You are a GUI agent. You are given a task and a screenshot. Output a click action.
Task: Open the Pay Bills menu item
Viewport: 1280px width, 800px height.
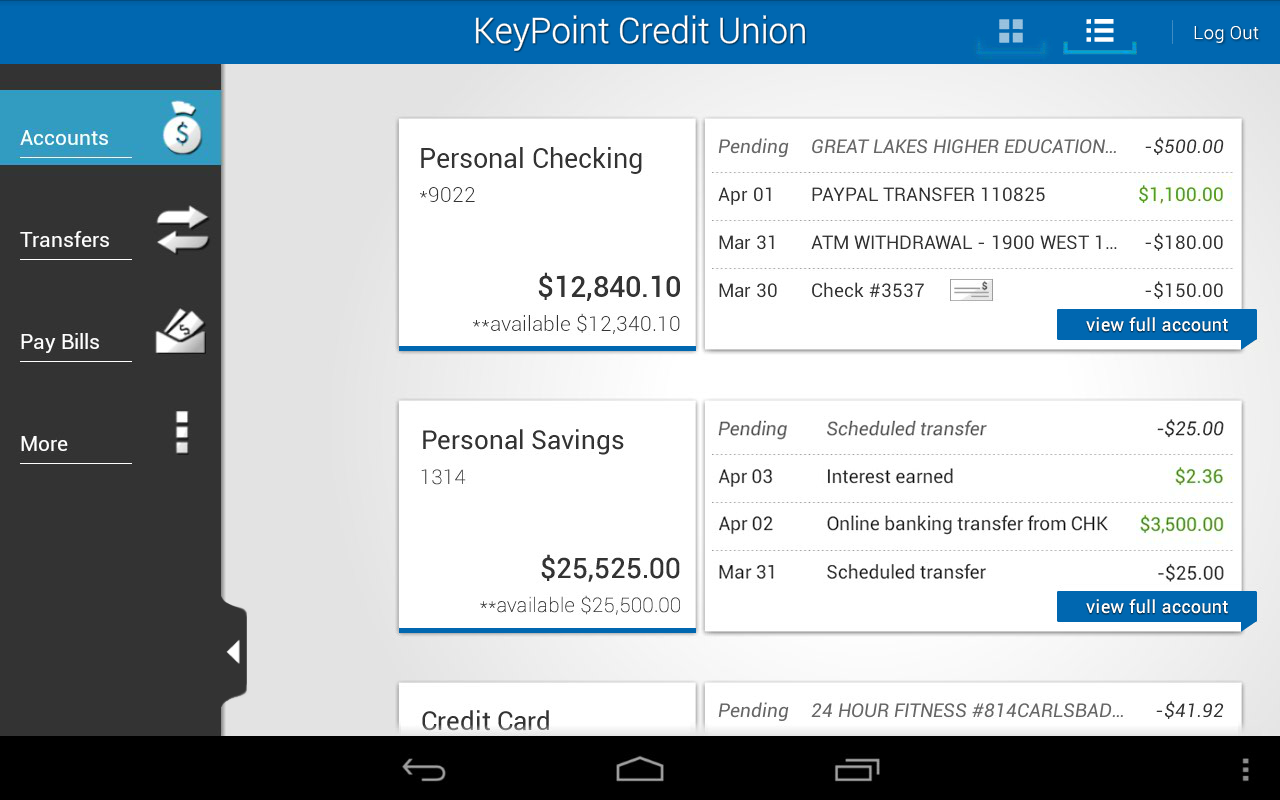click(60, 342)
